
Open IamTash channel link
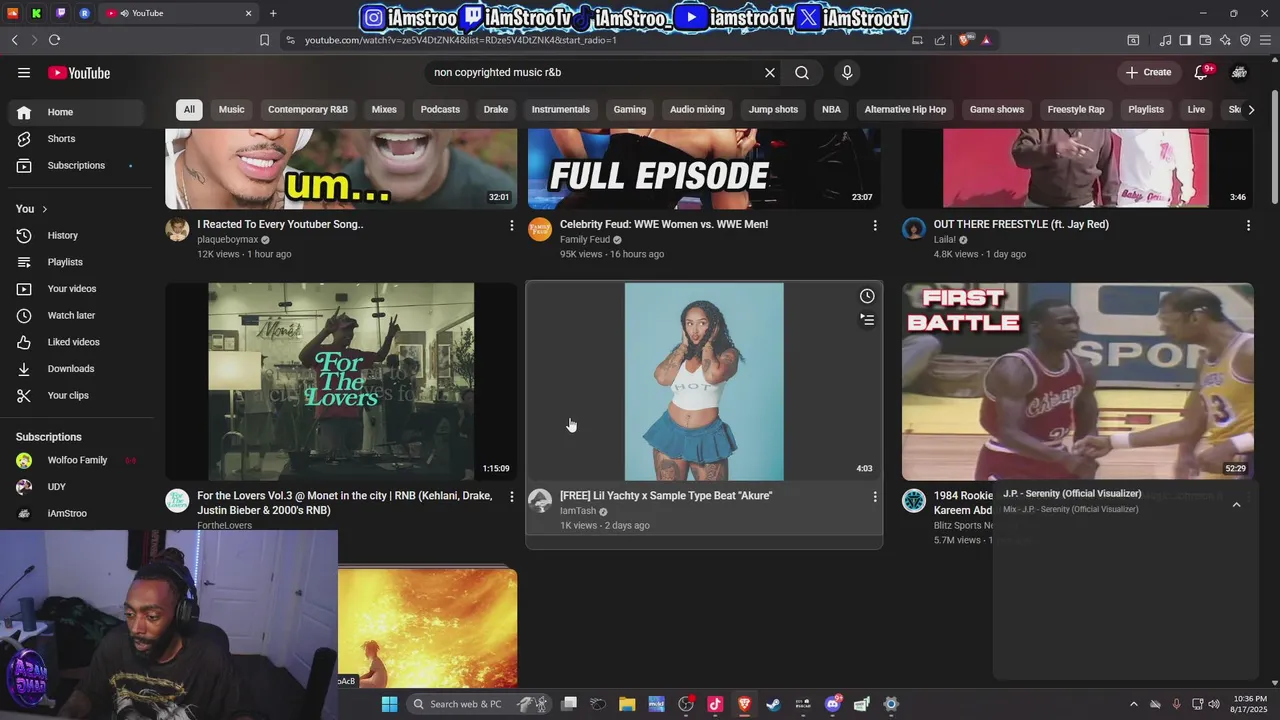(x=578, y=511)
